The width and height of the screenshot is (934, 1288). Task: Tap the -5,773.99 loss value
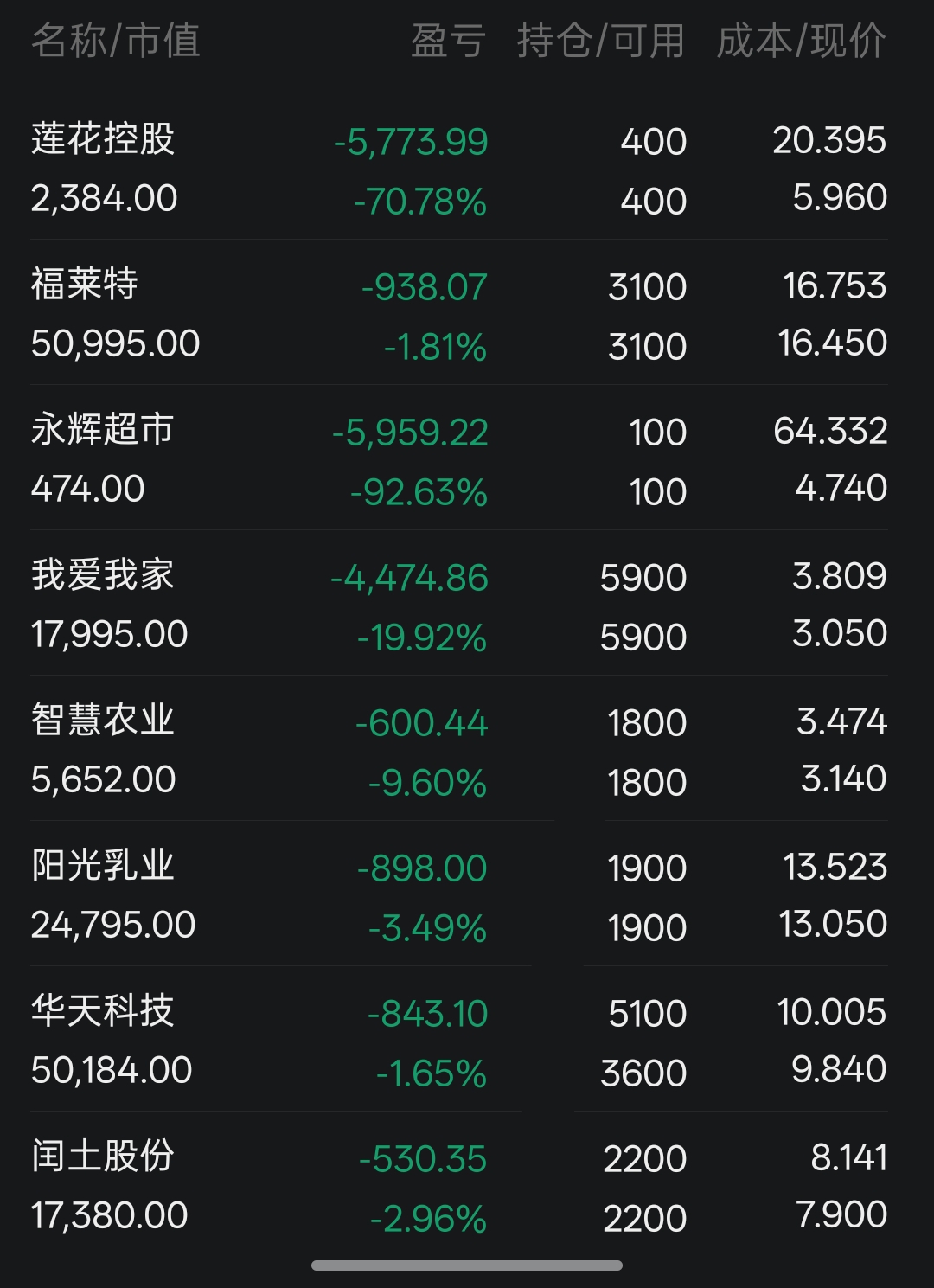[x=411, y=143]
